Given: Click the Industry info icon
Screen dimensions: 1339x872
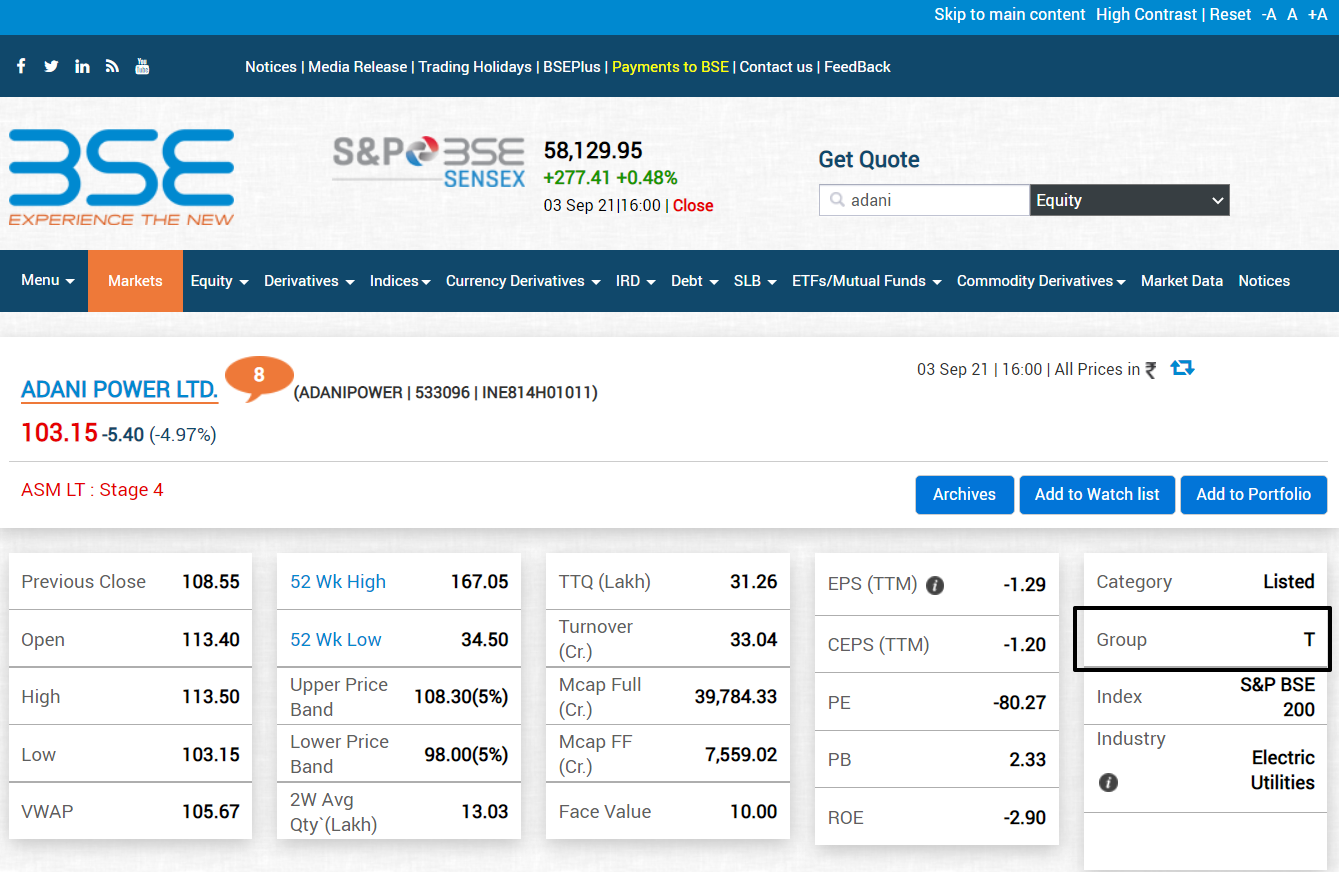Looking at the screenshot, I should point(1108,782).
